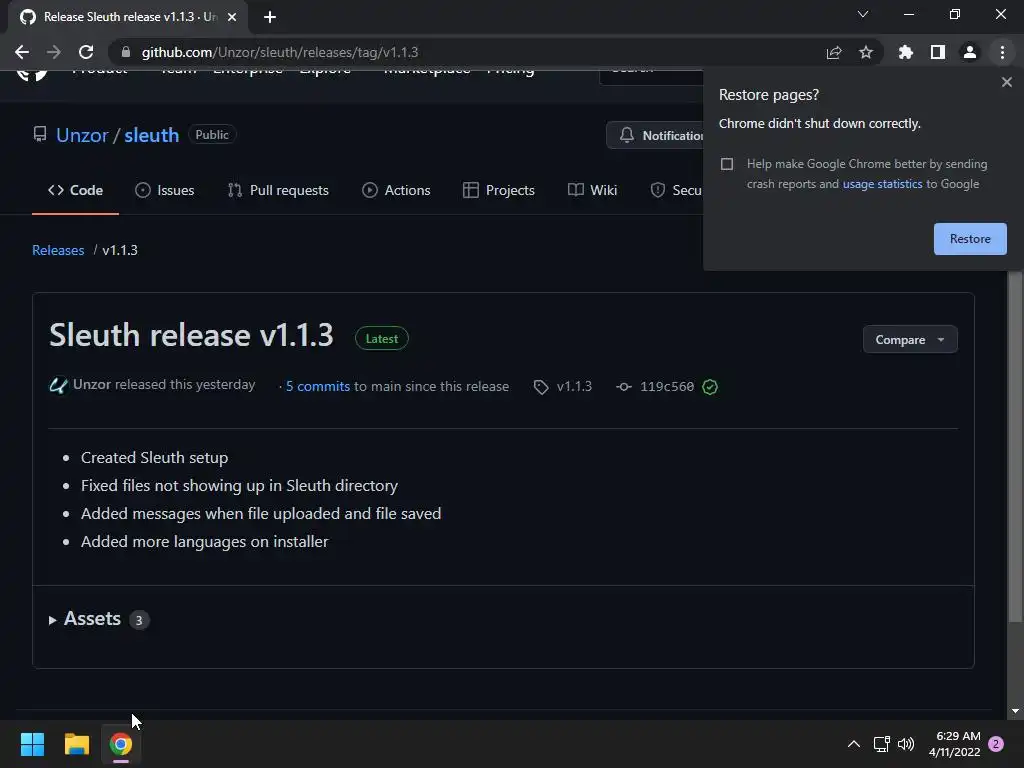Open the Compare dropdown

[910, 340]
